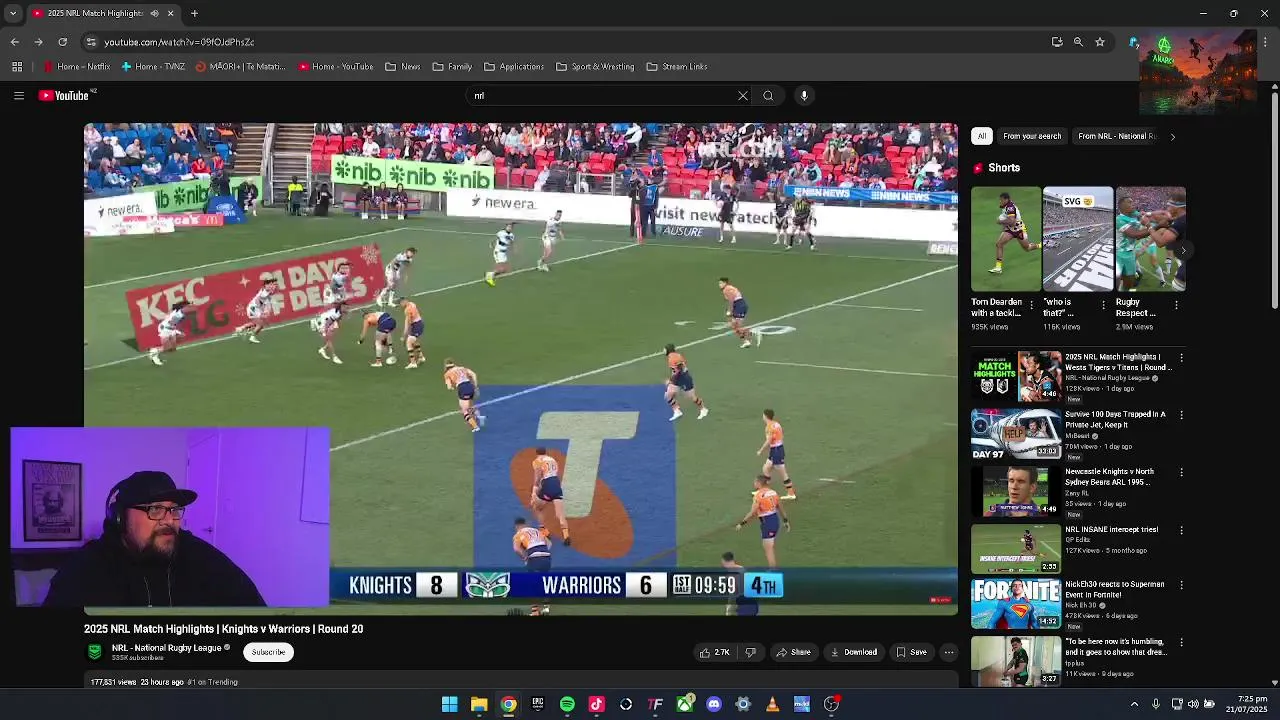Screen dimensions: 1280x720
Task: Clear the search box text
Action: point(743,96)
